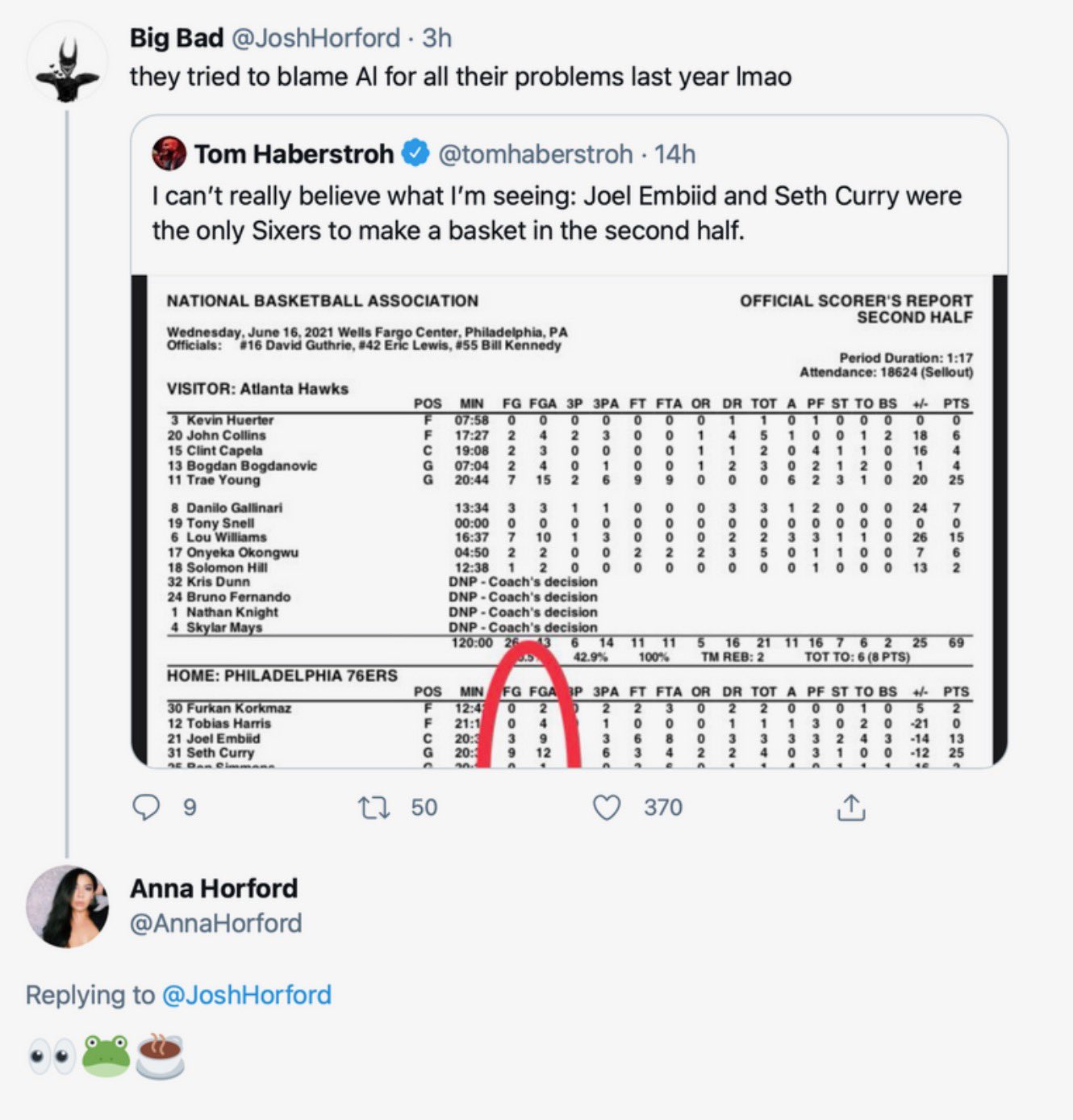Open the scorer's report box score image
Image resolution: width=1073 pixels, height=1120 pixels.
[x=569, y=520]
